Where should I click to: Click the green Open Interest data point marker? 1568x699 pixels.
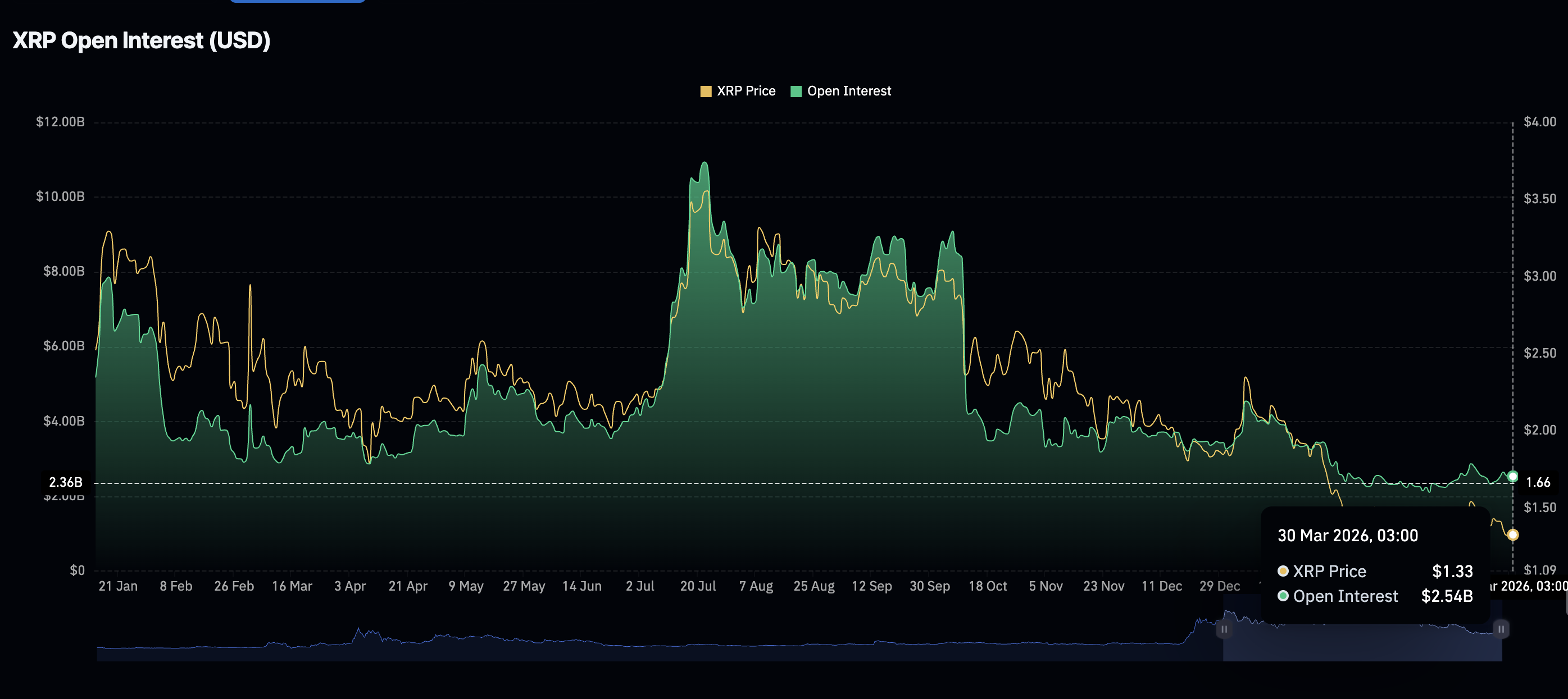1512,476
